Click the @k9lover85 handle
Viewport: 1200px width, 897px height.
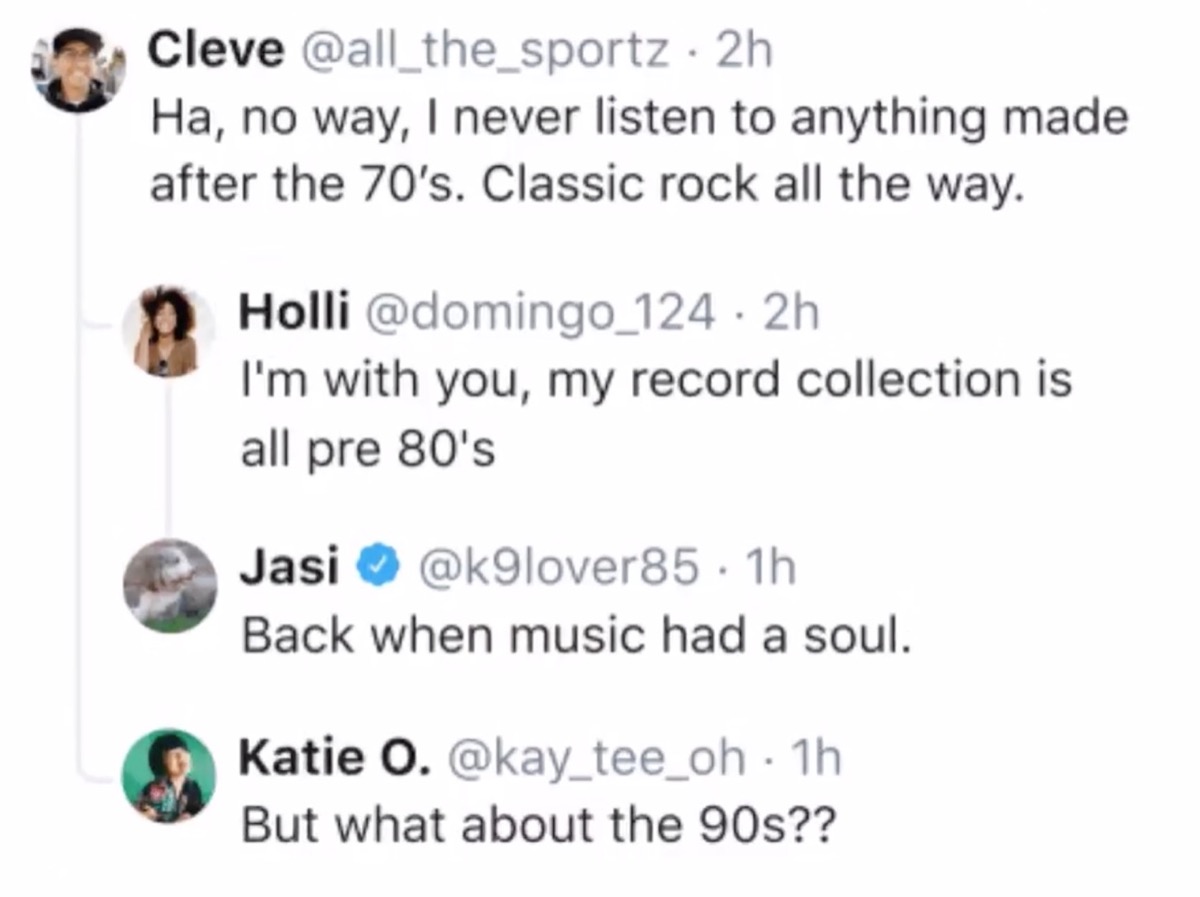pos(558,567)
